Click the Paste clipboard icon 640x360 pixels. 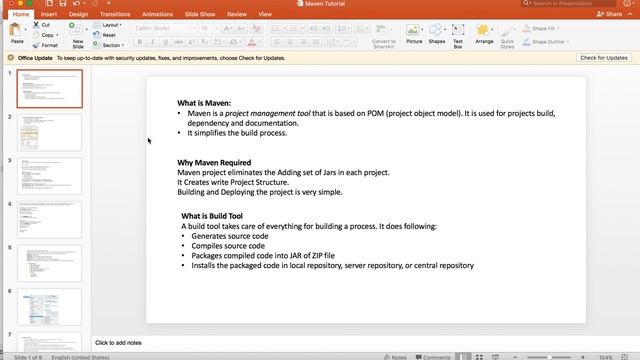[x=16, y=30]
